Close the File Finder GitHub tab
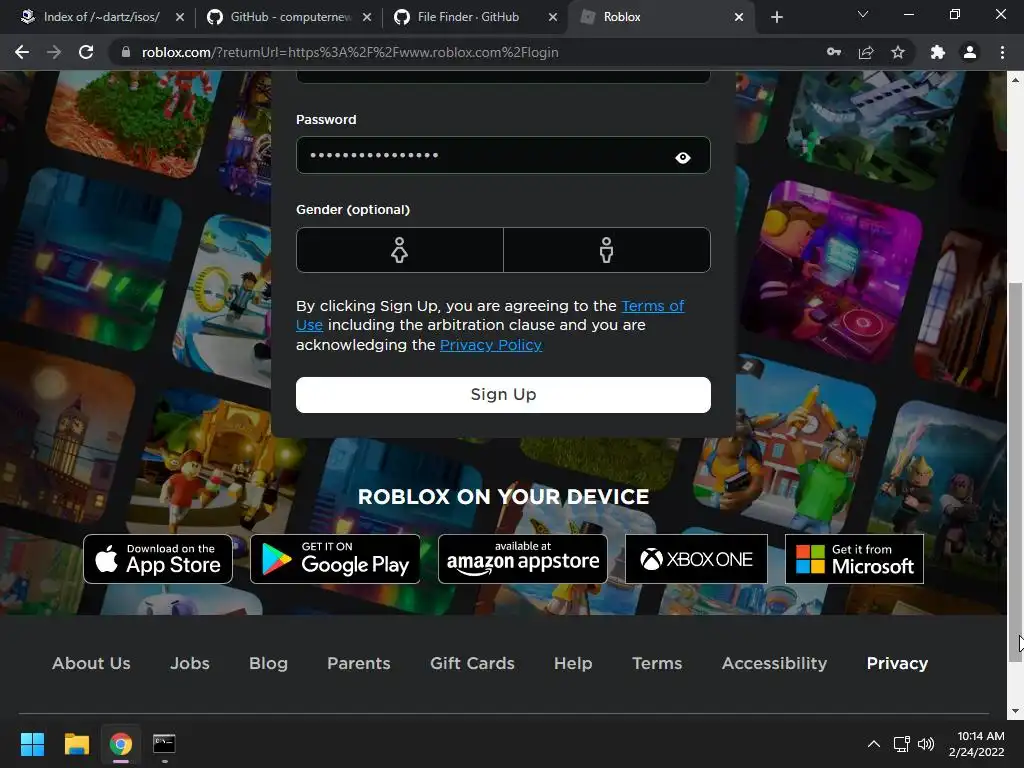This screenshot has height=768, width=1024. 552,17
